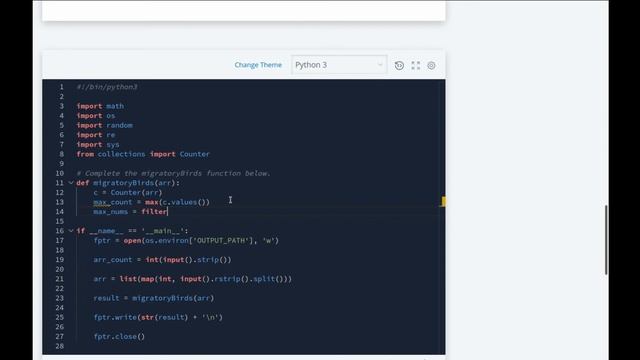Open the editor settings gear
Viewport: 640px width, 360px height.
coord(431,65)
